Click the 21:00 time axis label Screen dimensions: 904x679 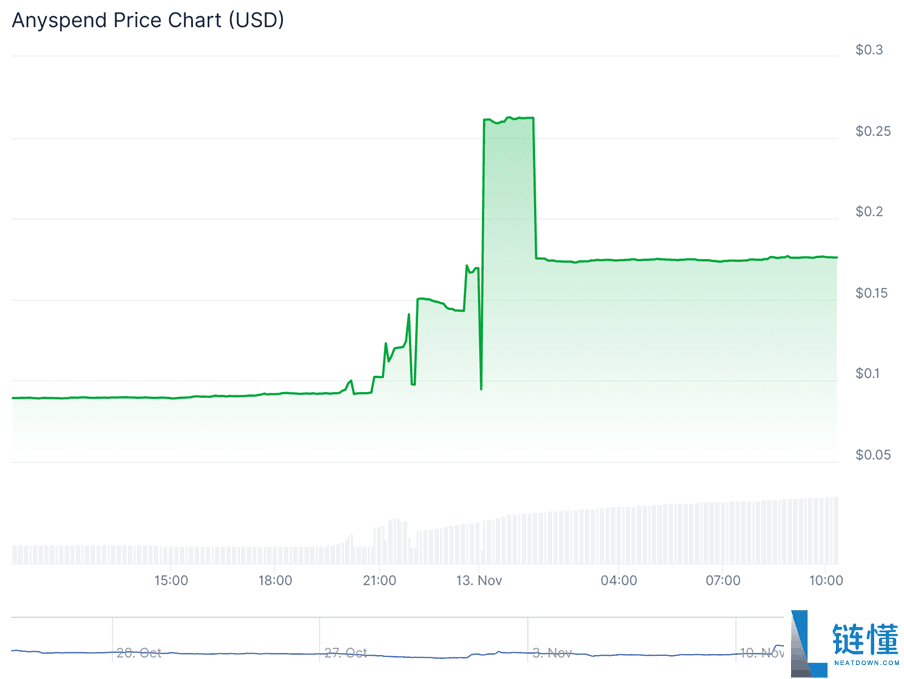click(379, 580)
